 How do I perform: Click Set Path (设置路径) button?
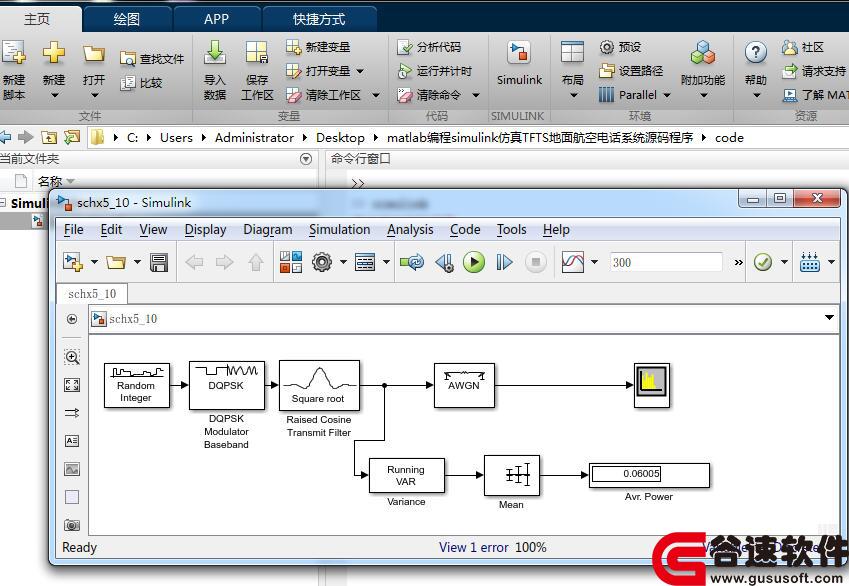point(631,71)
